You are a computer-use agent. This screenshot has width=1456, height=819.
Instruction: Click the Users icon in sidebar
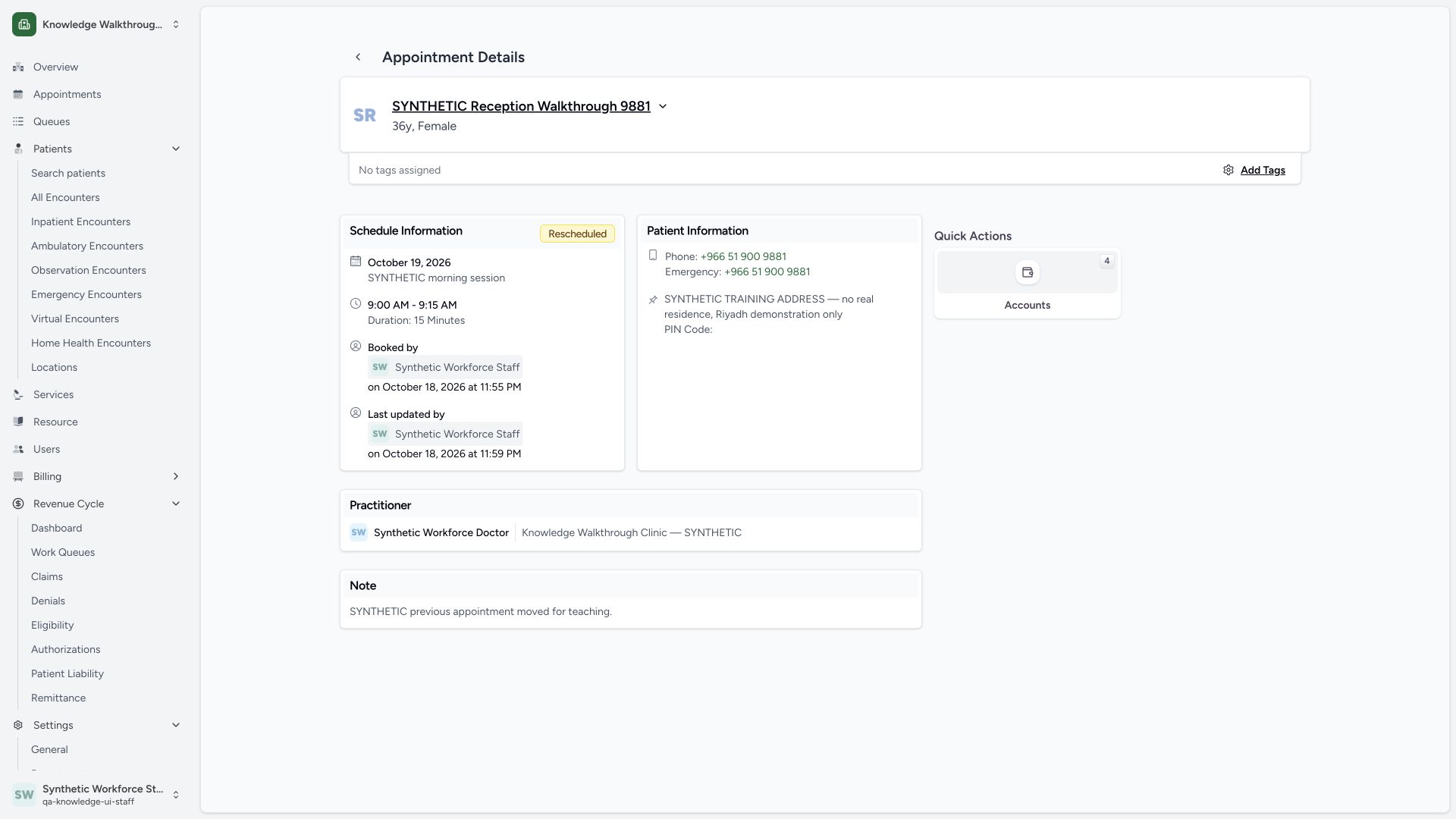[18, 449]
